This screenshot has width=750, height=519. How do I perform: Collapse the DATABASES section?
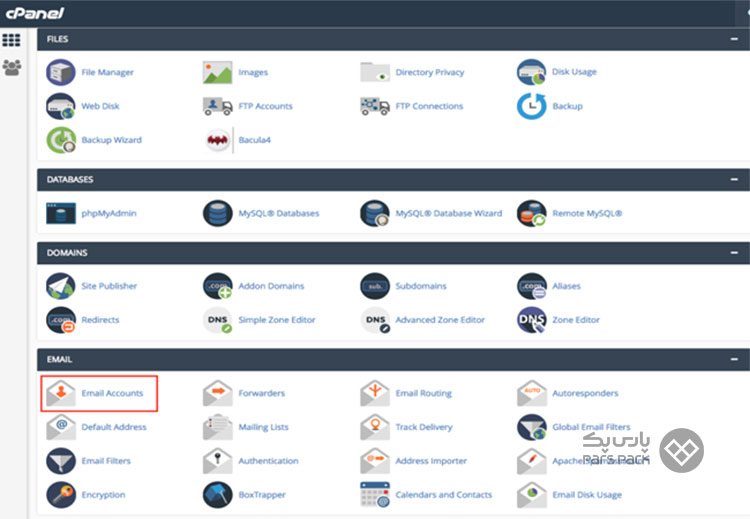734,179
